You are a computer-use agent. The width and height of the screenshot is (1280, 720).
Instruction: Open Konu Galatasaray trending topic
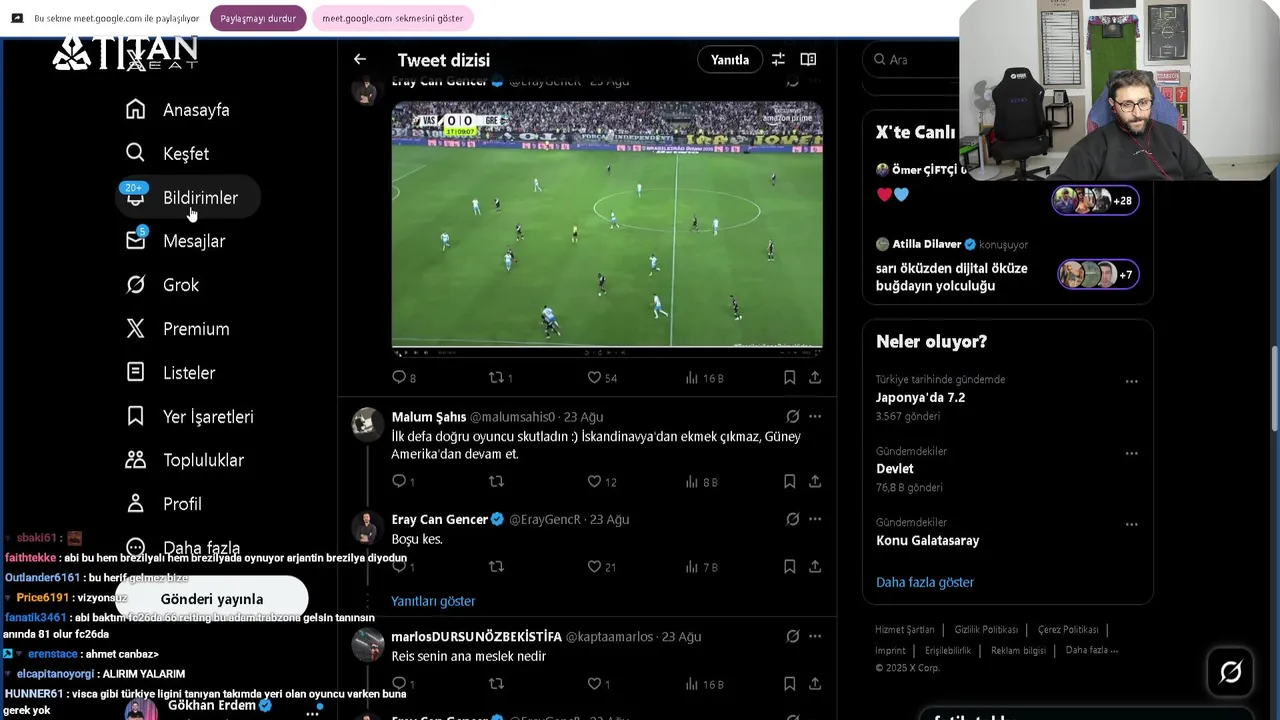tap(927, 540)
